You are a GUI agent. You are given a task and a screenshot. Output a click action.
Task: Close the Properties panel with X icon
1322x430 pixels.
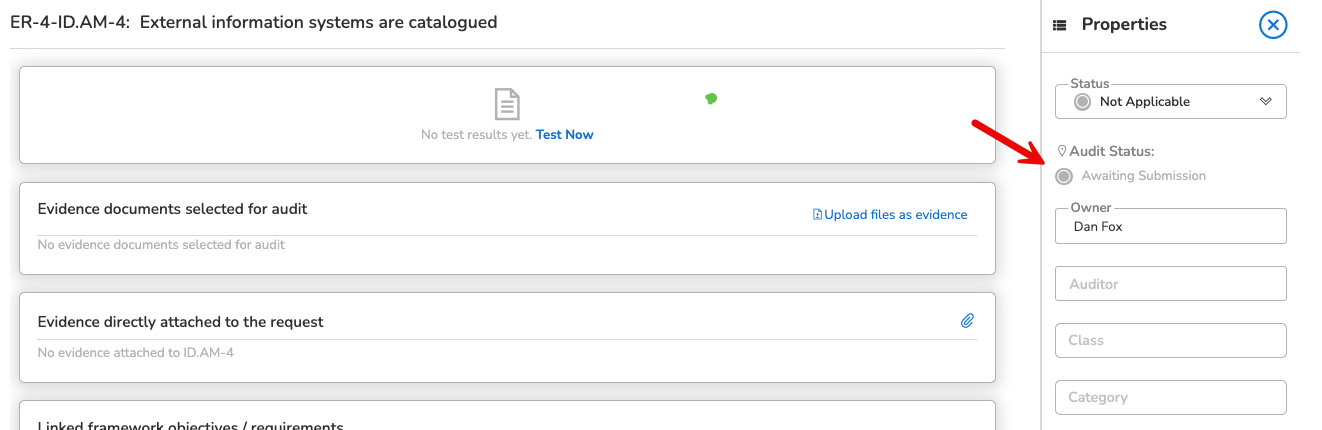[x=1273, y=25]
